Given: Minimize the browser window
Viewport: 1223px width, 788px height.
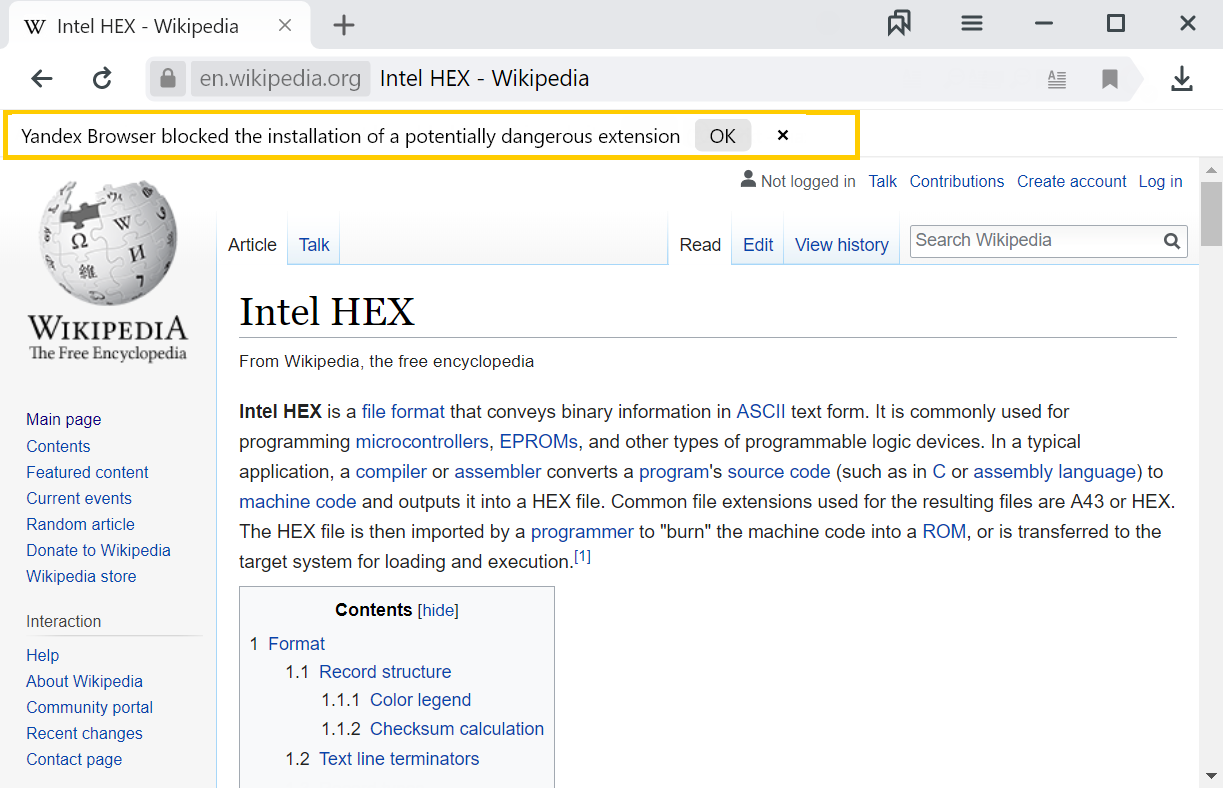Looking at the screenshot, I should coord(1044,24).
